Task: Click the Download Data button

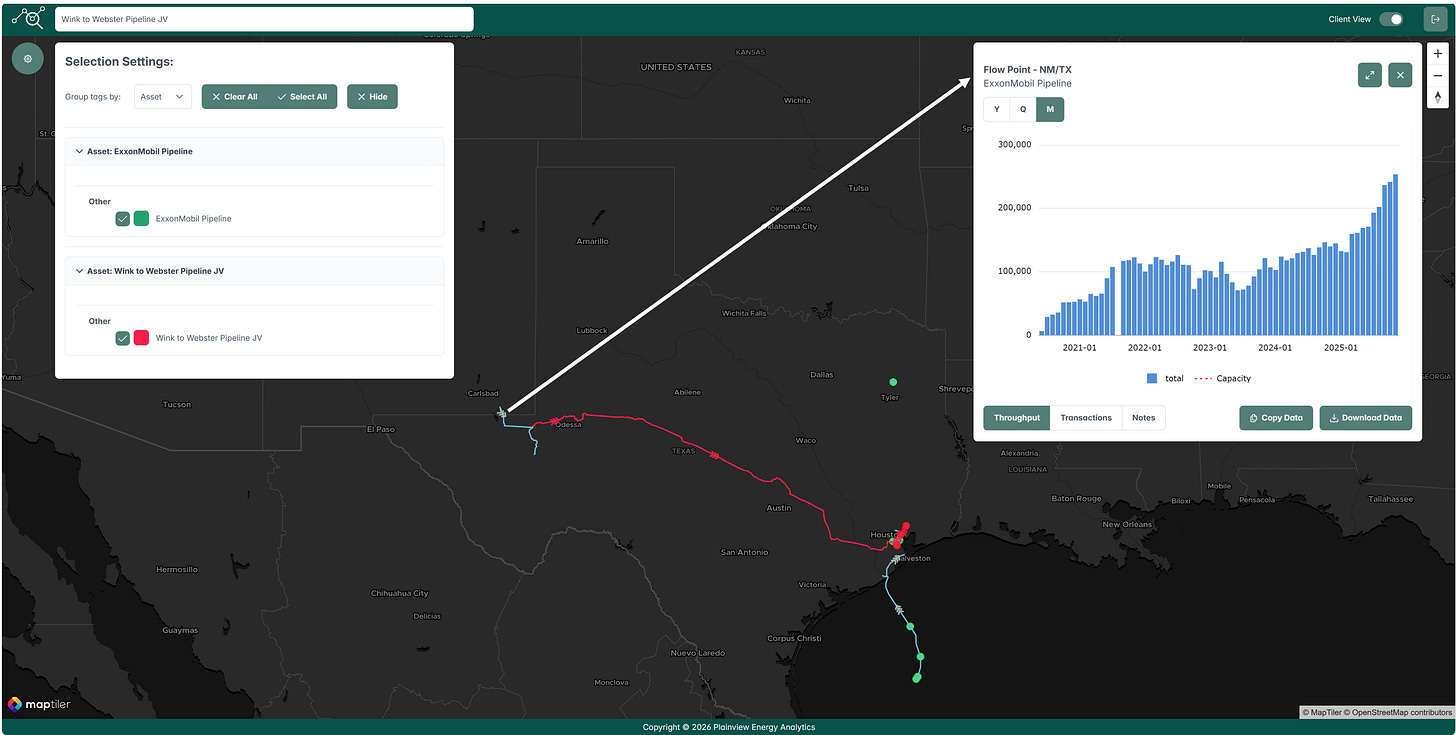Action: (1366, 418)
